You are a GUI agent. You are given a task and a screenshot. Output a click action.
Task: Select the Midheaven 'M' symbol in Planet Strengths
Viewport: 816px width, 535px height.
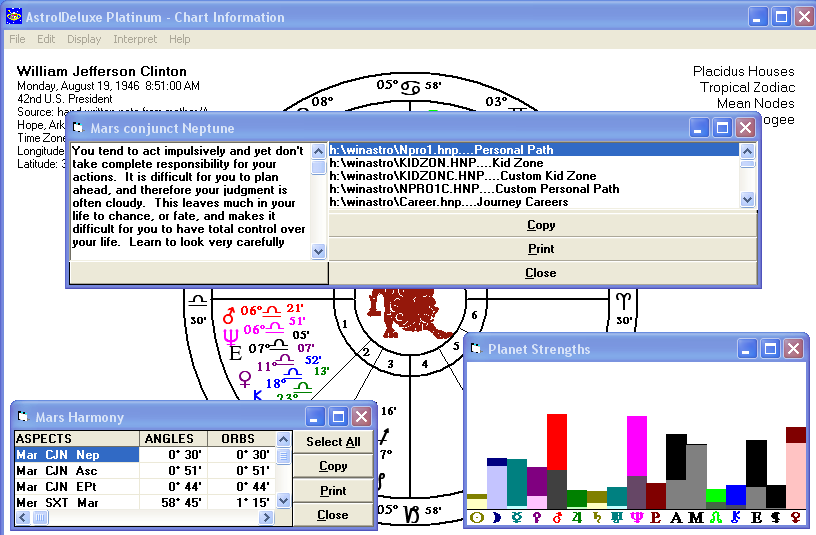pos(696,517)
